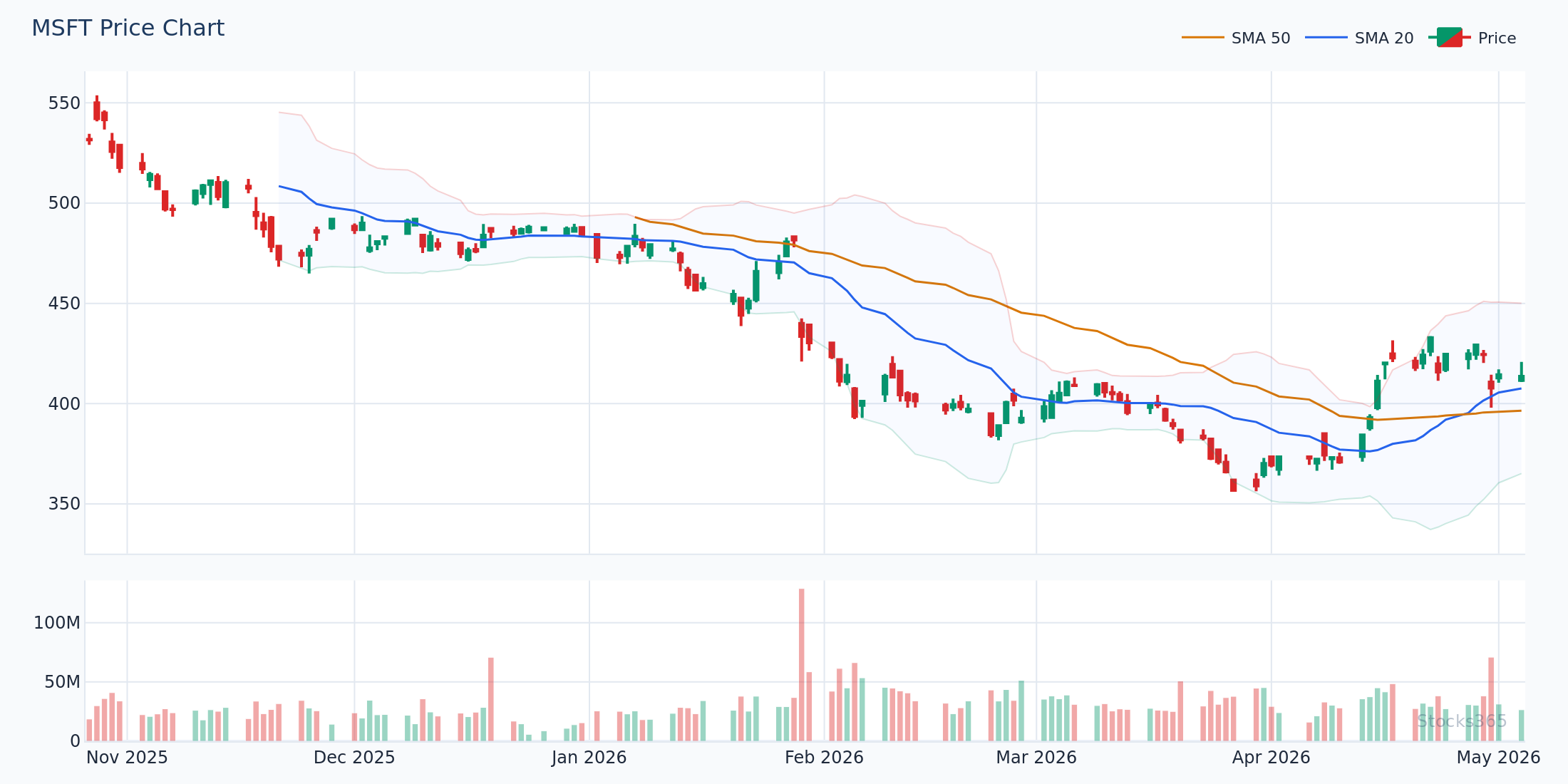Click the 50M volume axis label
Viewport: 1568px width, 784px height.
62,682
